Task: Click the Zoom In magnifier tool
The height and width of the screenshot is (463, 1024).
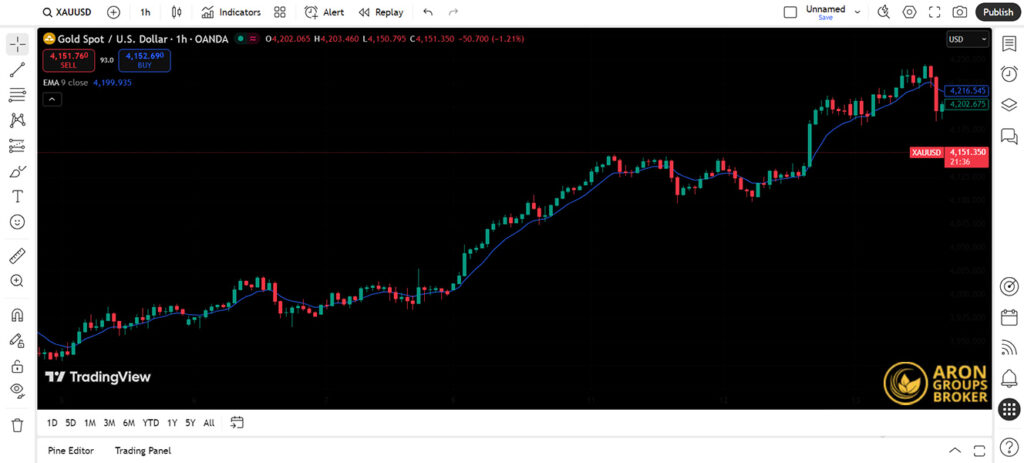Action: pyautogui.click(x=17, y=281)
